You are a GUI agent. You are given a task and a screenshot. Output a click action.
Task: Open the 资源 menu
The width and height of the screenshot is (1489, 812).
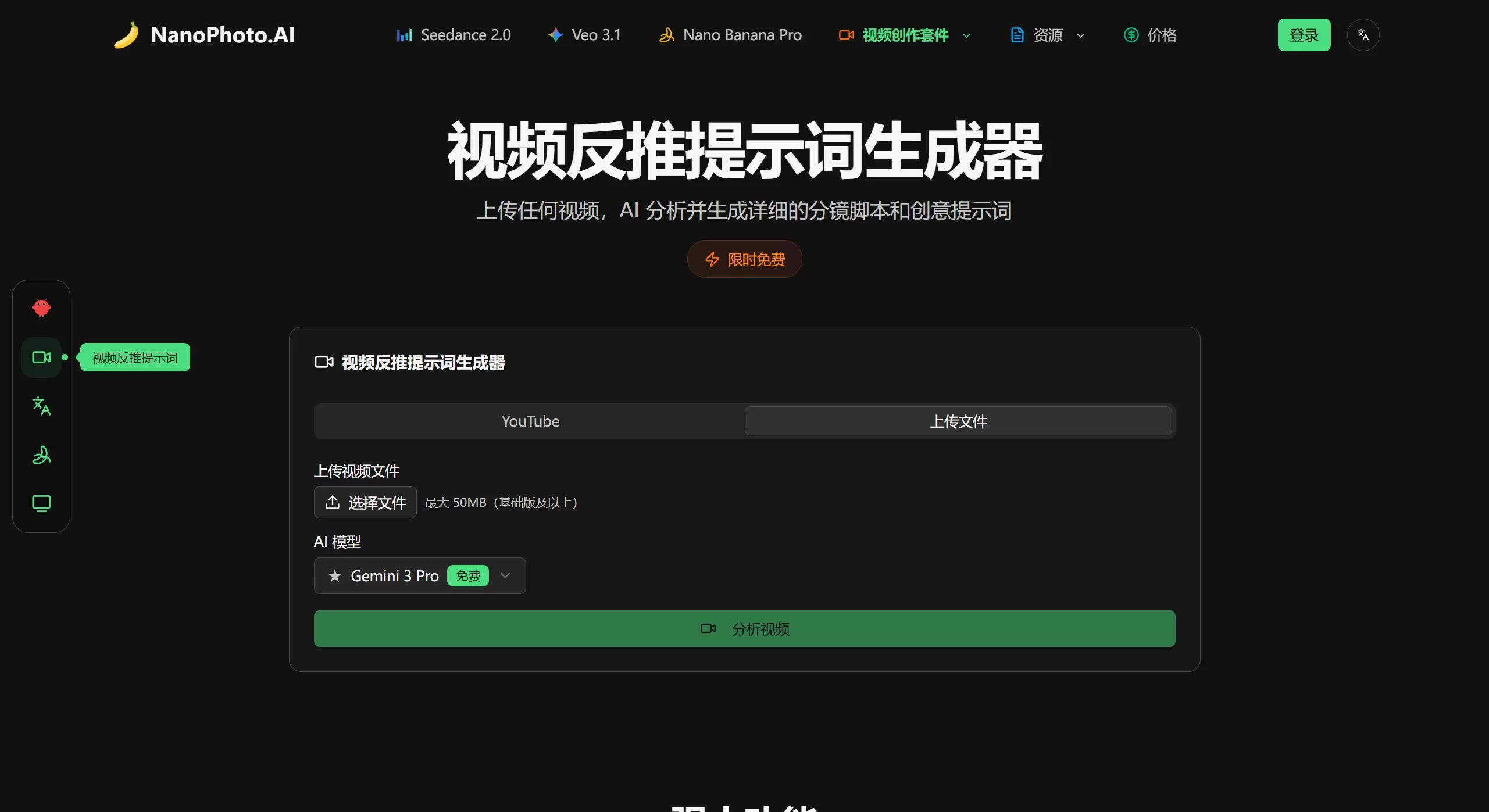[1047, 35]
